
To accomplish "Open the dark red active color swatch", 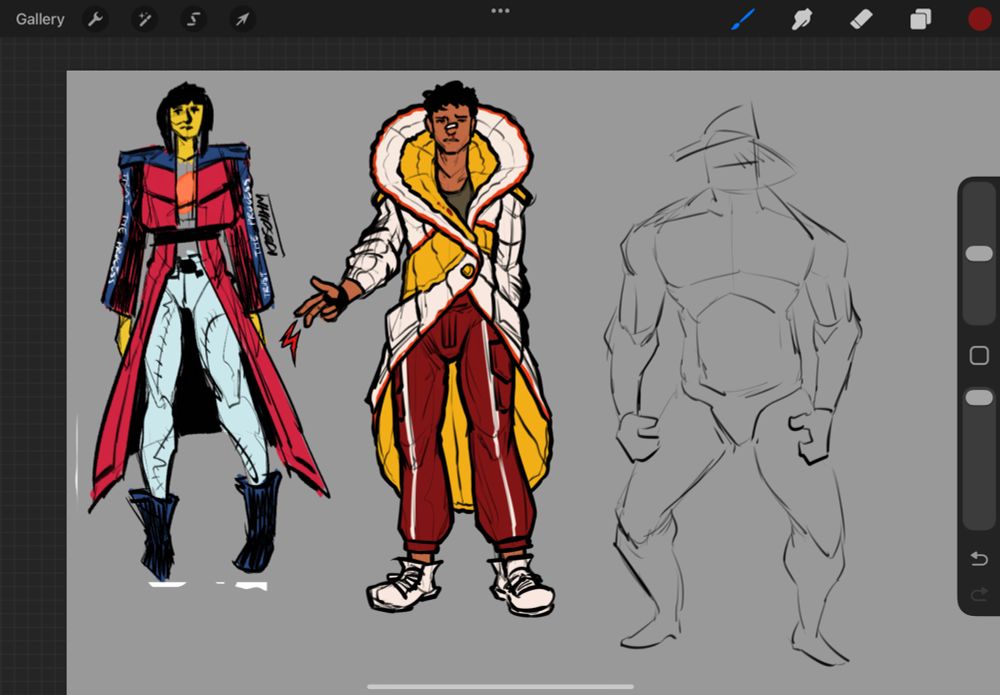I will tap(979, 19).
